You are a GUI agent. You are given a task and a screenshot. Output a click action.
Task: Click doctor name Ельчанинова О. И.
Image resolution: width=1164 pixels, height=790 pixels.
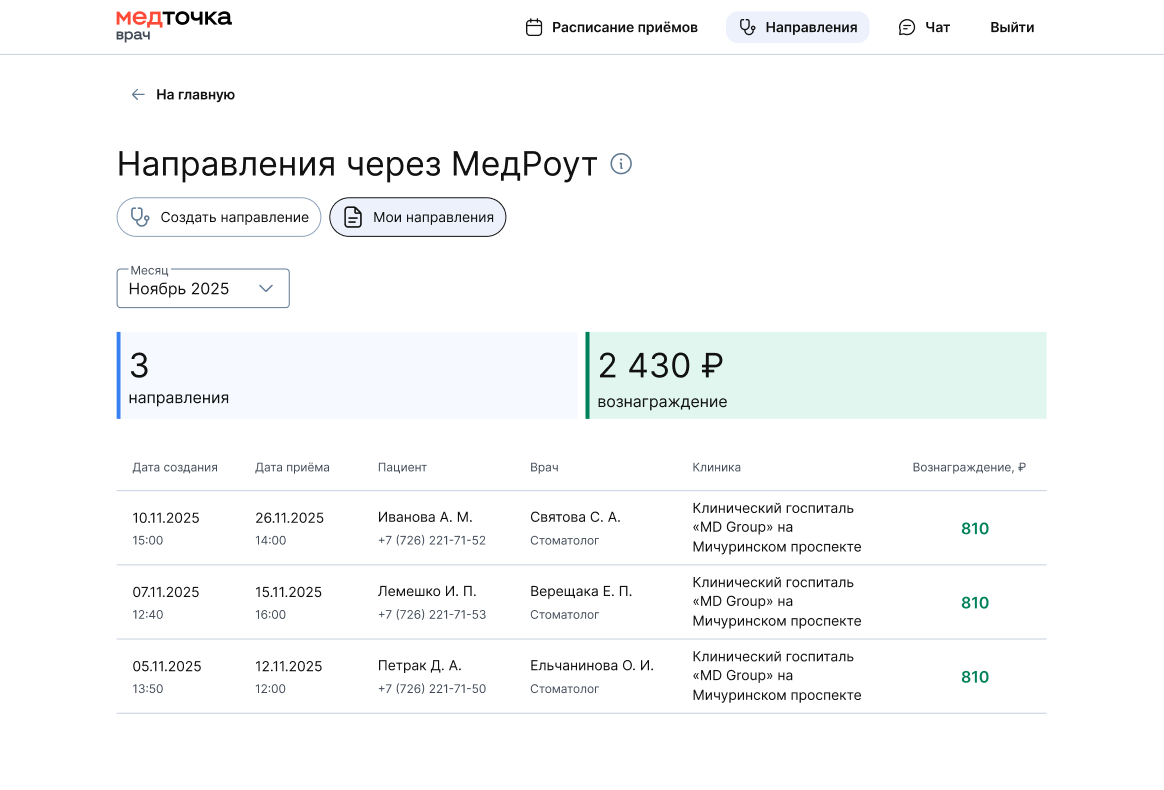click(x=591, y=666)
